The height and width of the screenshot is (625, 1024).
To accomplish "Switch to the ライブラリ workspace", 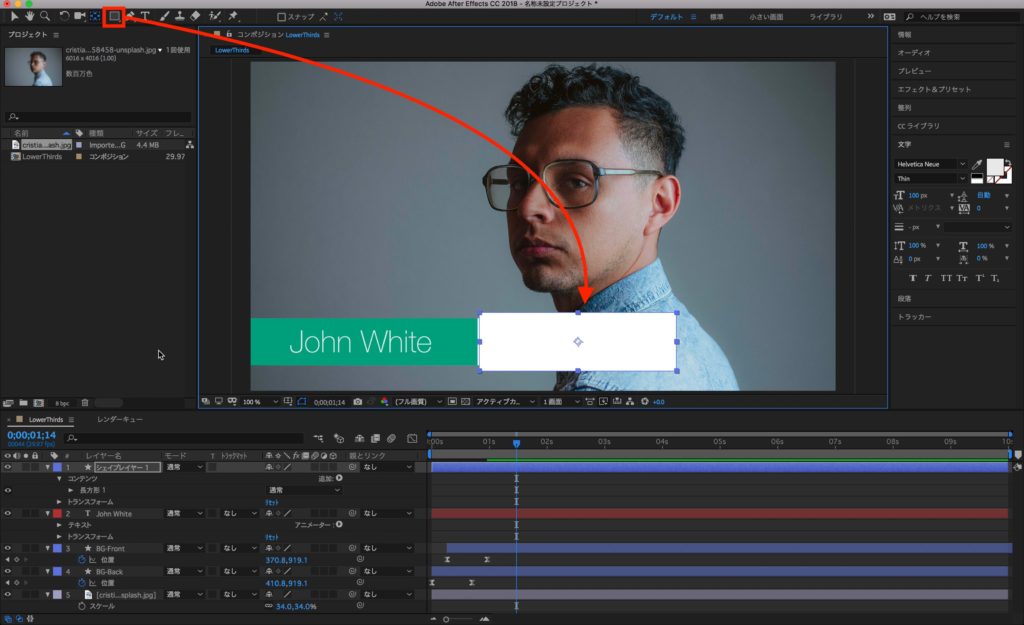I will click(825, 17).
